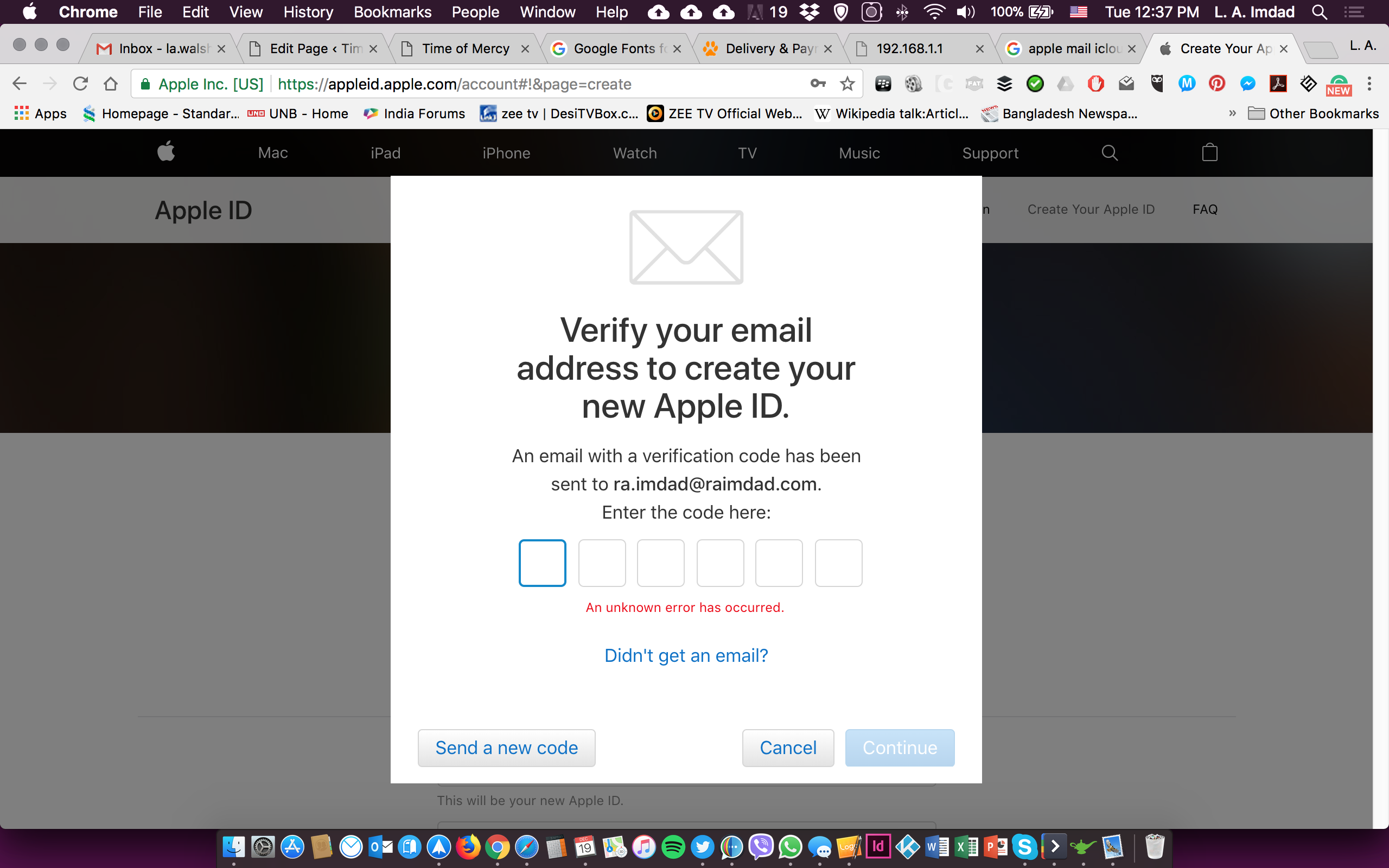Click the Spotify icon in the dock
This screenshot has height=868, width=1389.
click(x=671, y=846)
